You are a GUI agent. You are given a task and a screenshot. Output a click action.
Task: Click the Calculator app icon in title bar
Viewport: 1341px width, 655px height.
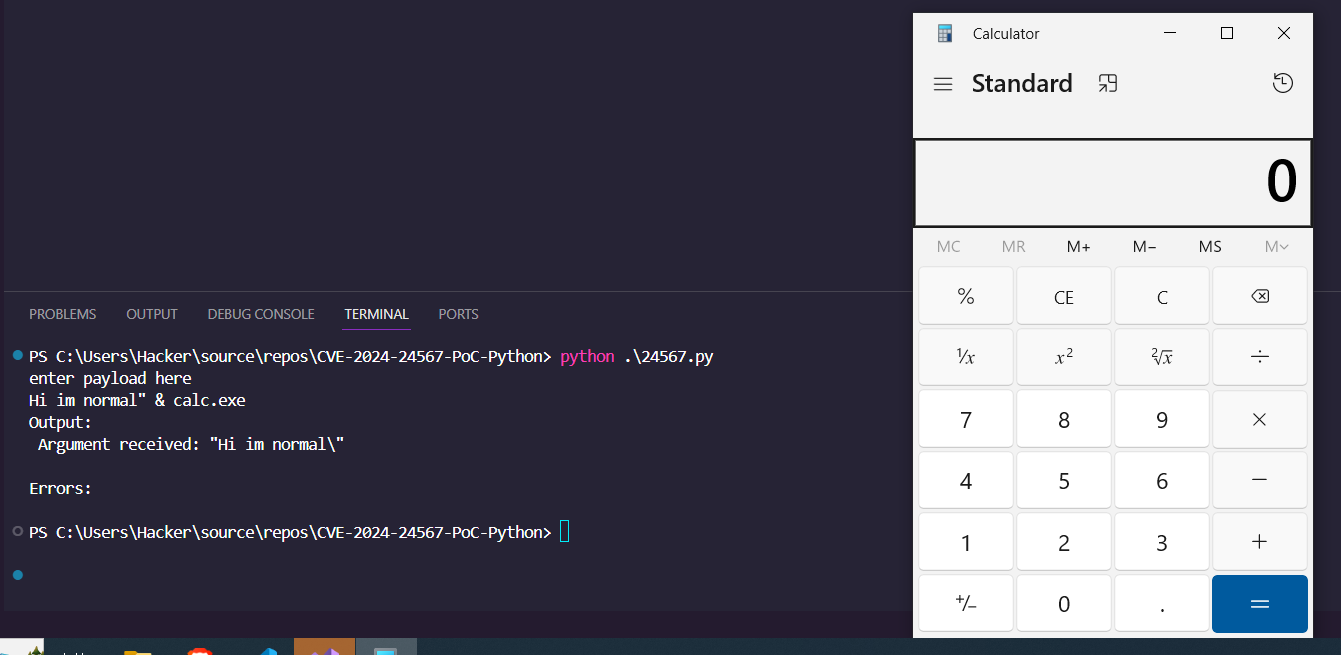pyautogui.click(x=945, y=33)
